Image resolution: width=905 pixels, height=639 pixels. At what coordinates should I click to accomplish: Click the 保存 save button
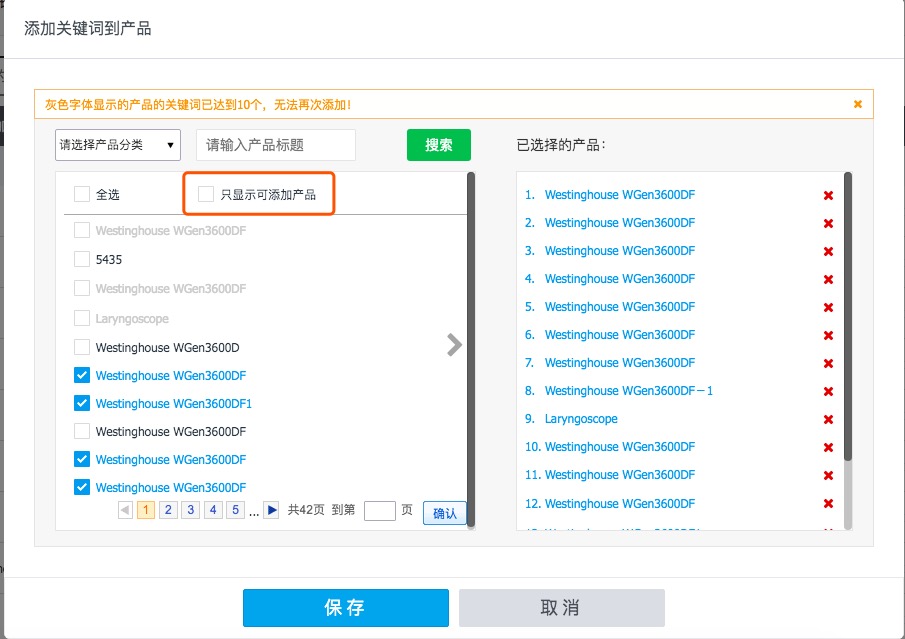click(x=345, y=607)
